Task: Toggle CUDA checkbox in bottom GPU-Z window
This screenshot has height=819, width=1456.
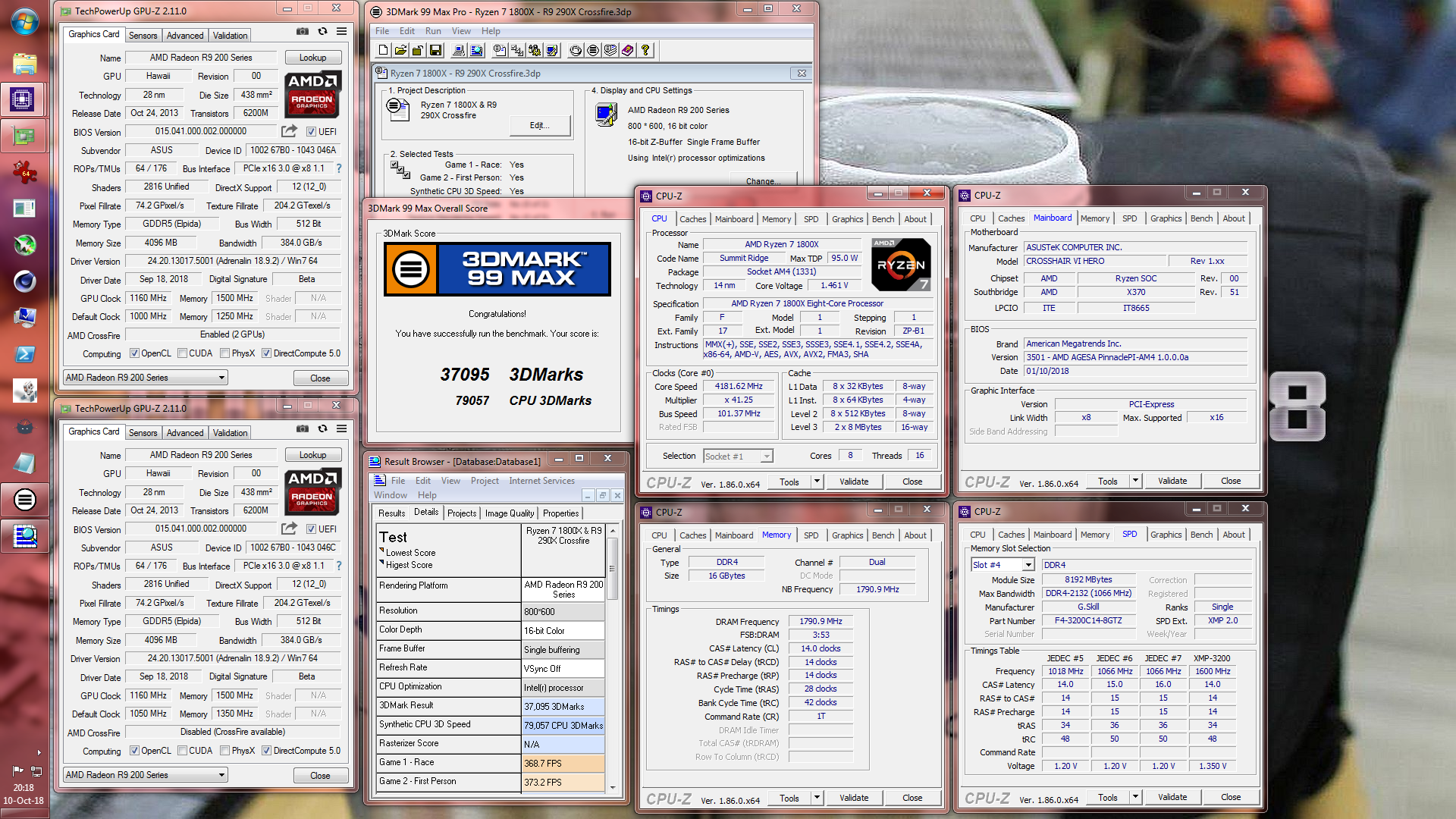Action: (x=182, y=751)
